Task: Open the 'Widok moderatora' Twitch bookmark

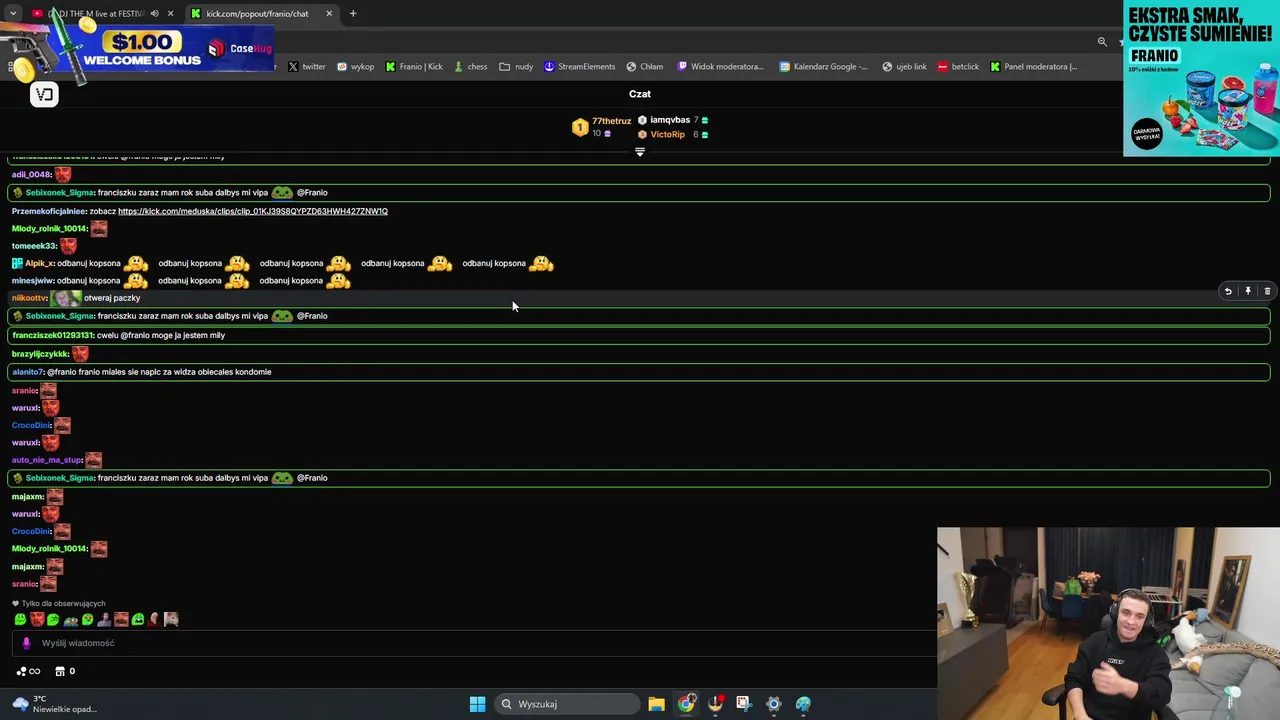Action: point(720,67)
